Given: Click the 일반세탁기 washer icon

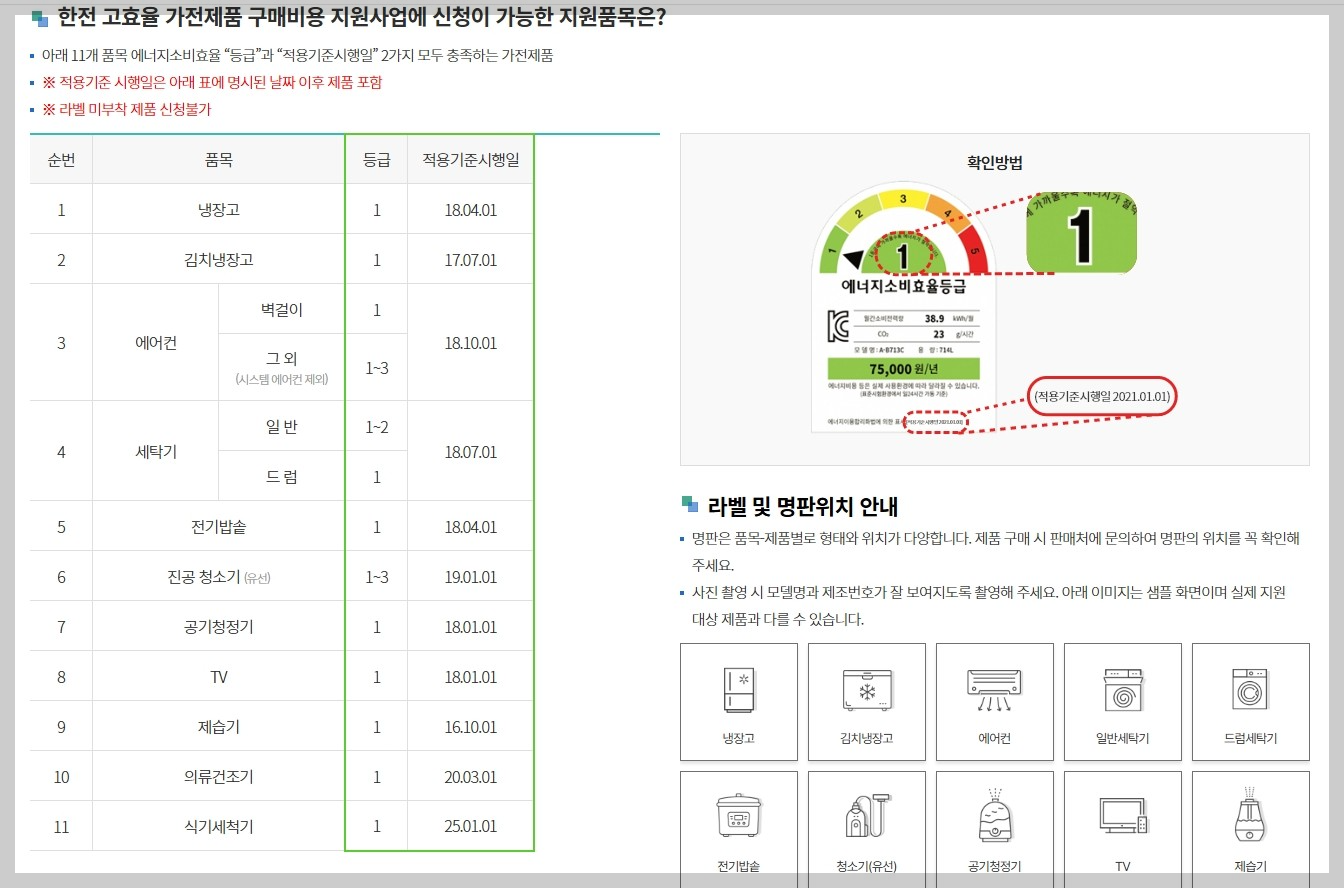Looking at the screenshot, I should pos(1122,700).
